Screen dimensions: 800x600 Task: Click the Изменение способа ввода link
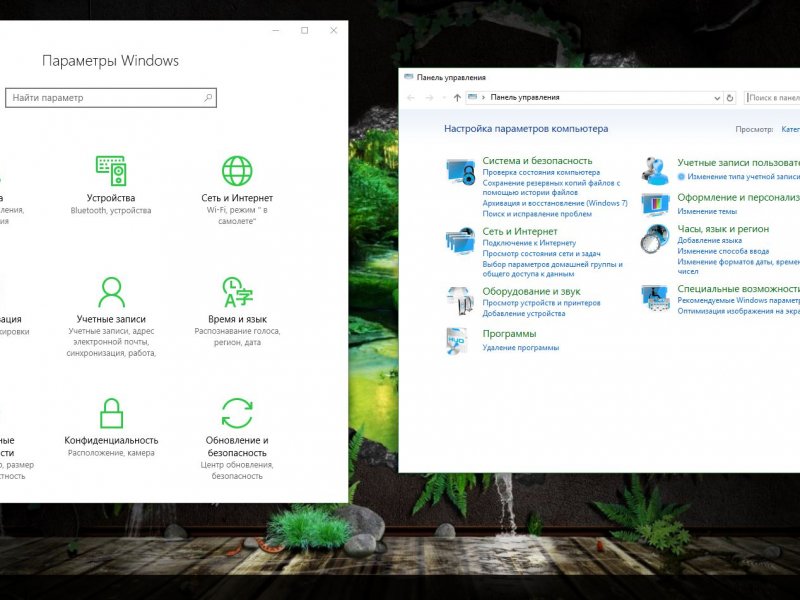coord(723,251)
